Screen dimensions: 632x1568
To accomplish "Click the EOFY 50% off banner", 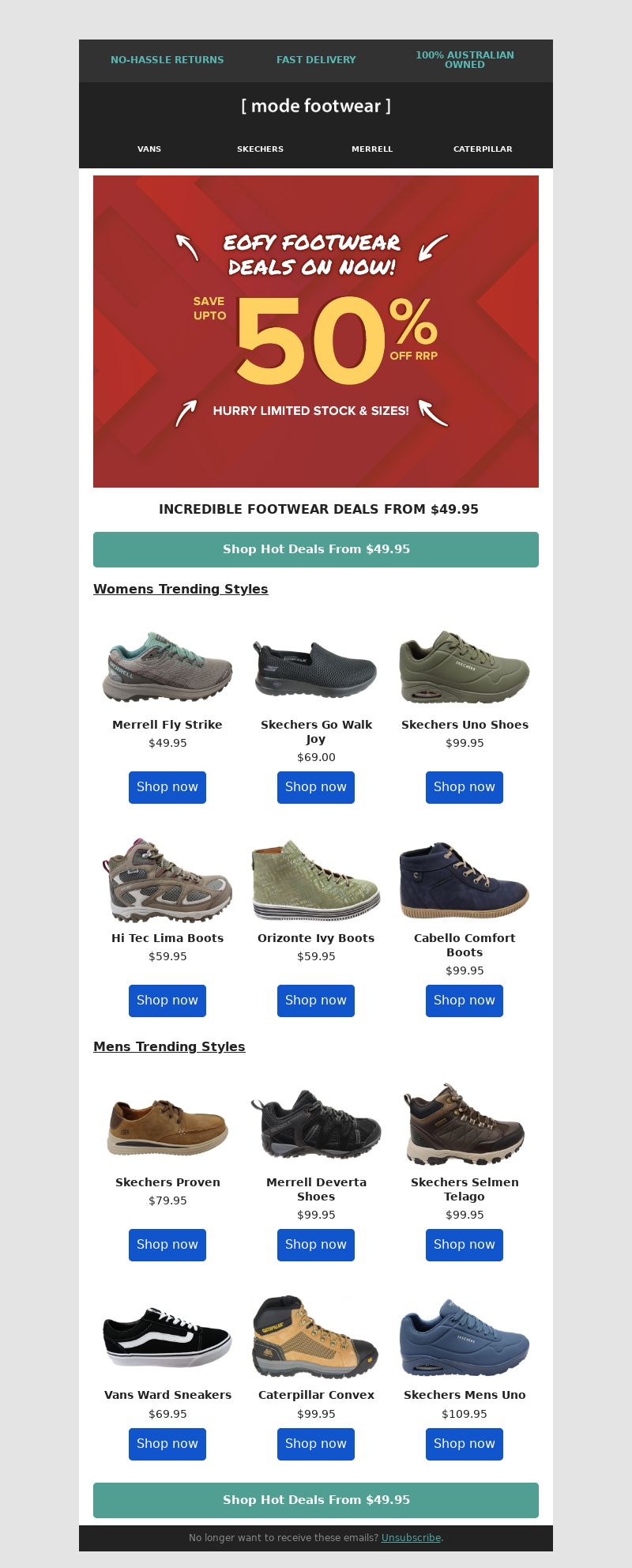I will tap(316, 331).
